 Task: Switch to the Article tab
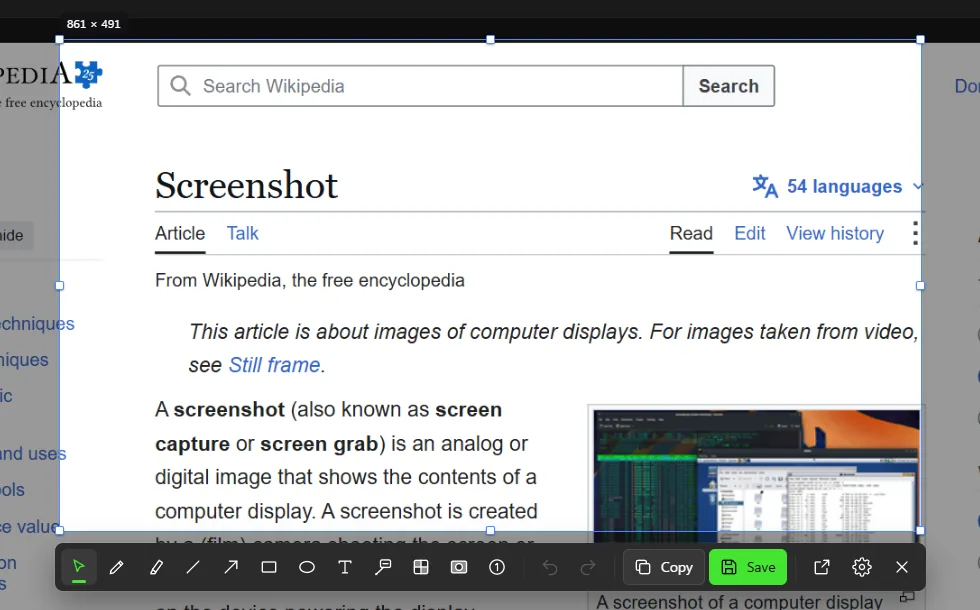click(x=180, y=233)
